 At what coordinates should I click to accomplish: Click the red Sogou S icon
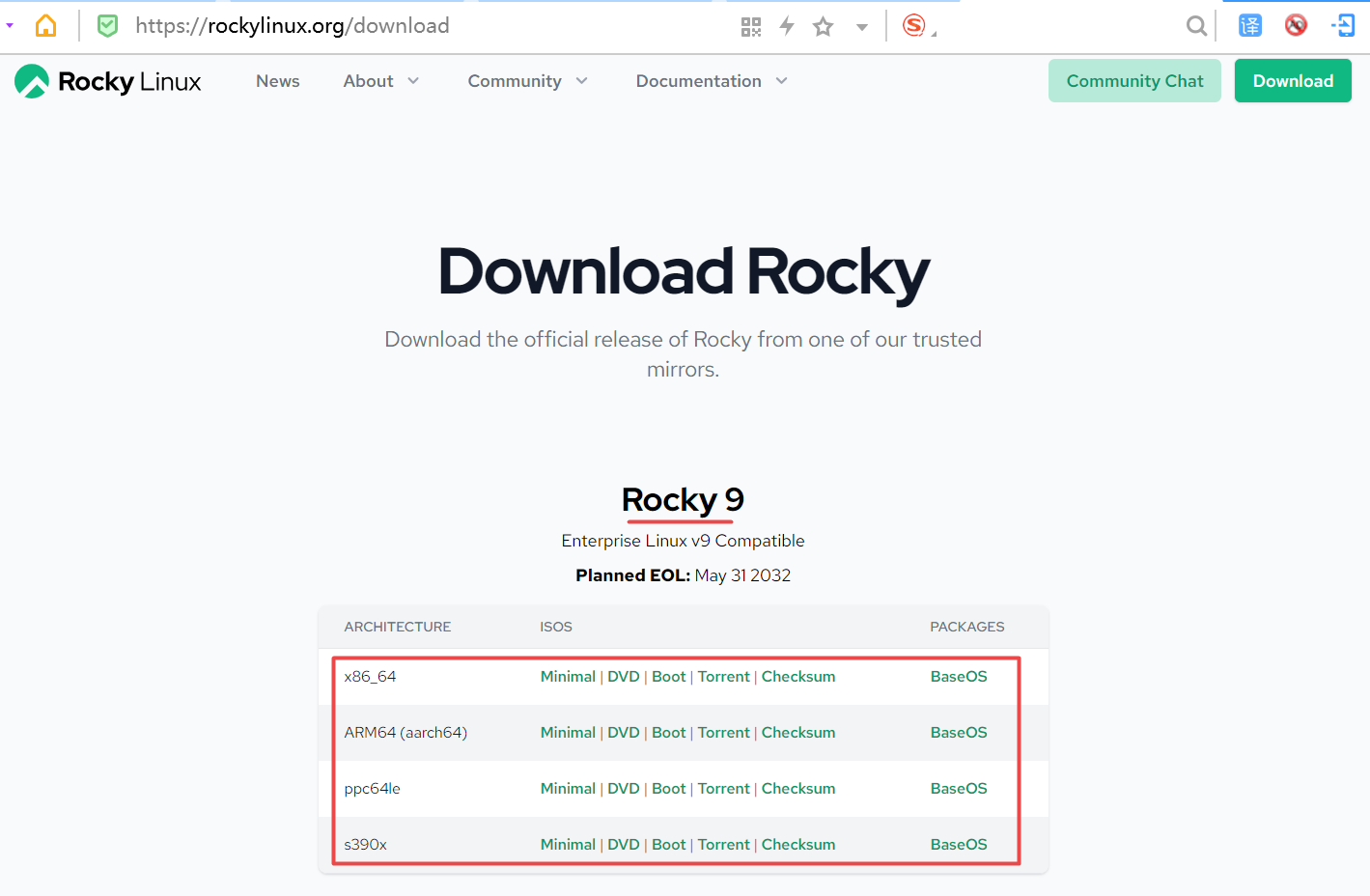(914, 25)
